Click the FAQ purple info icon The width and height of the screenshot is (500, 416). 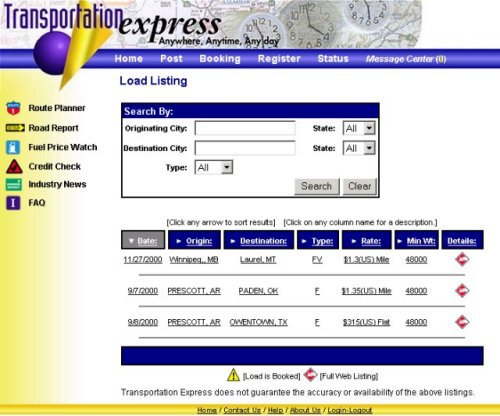(x=13, y=203)
